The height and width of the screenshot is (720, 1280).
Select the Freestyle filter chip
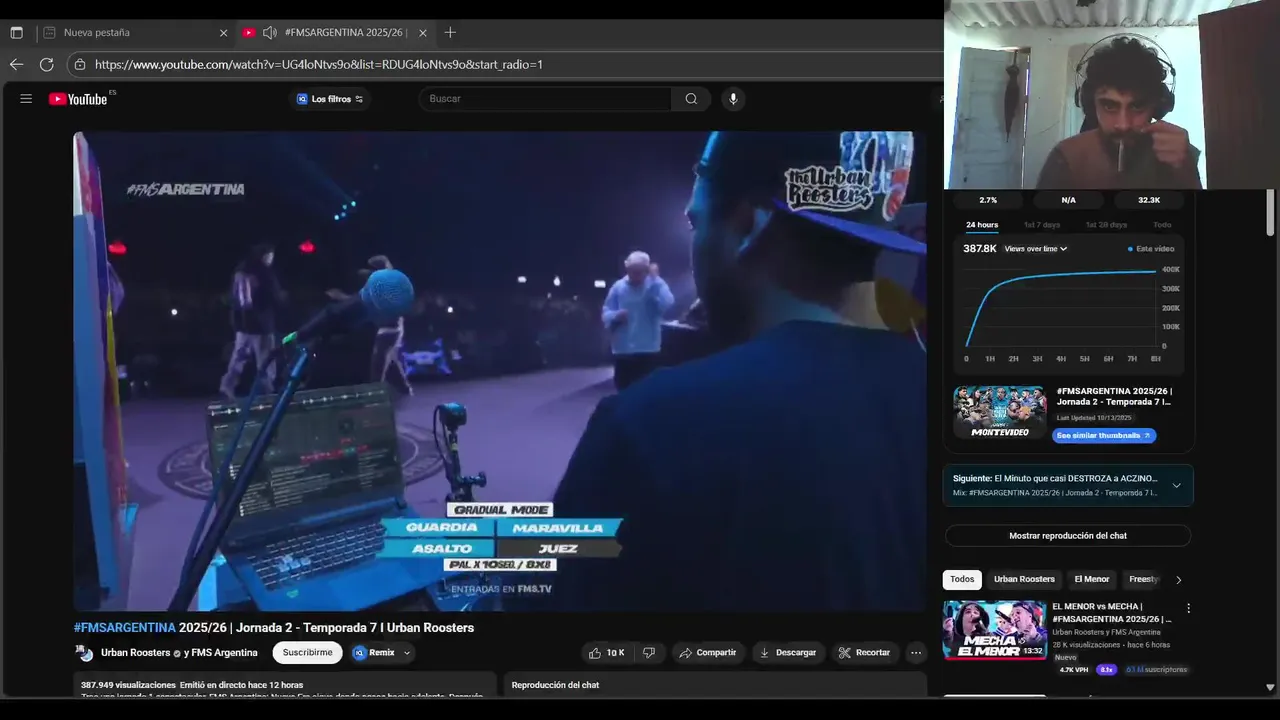(1143, 580)
